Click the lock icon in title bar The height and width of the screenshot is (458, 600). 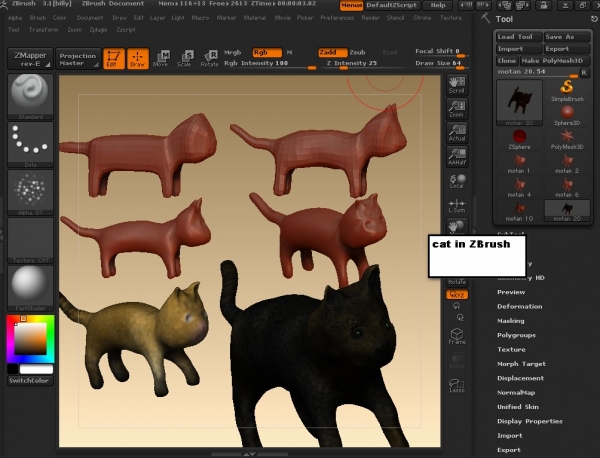click(543, 5)
